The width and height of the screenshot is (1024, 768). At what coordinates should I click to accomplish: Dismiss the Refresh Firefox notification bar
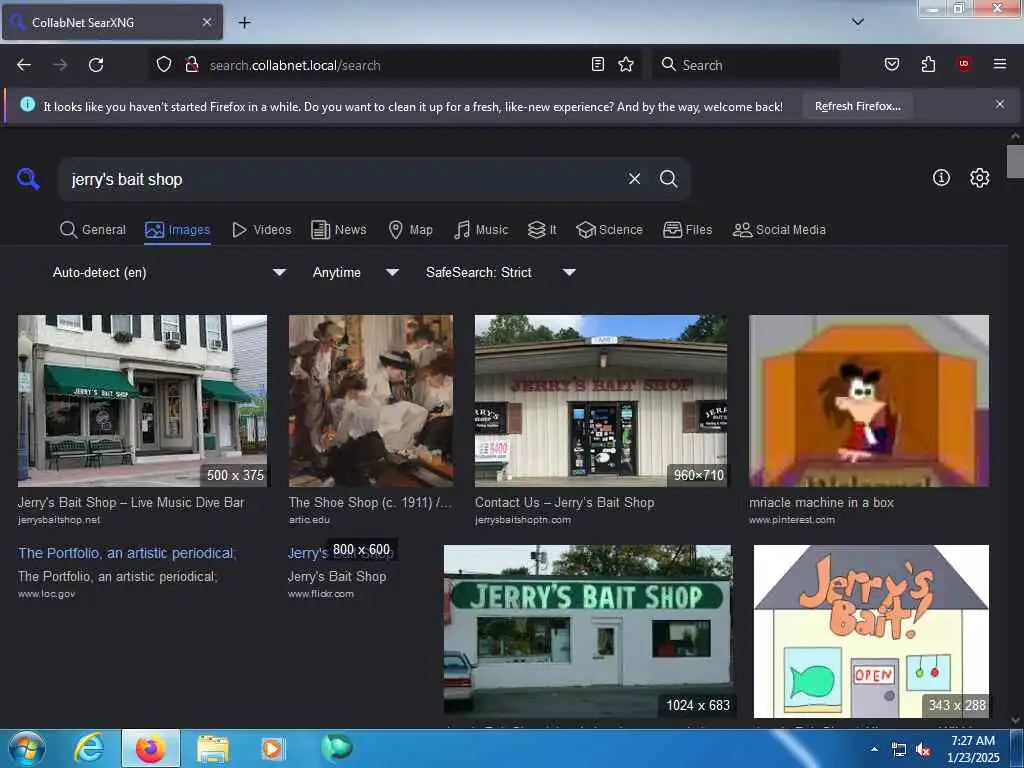[x=1000, y=104]
